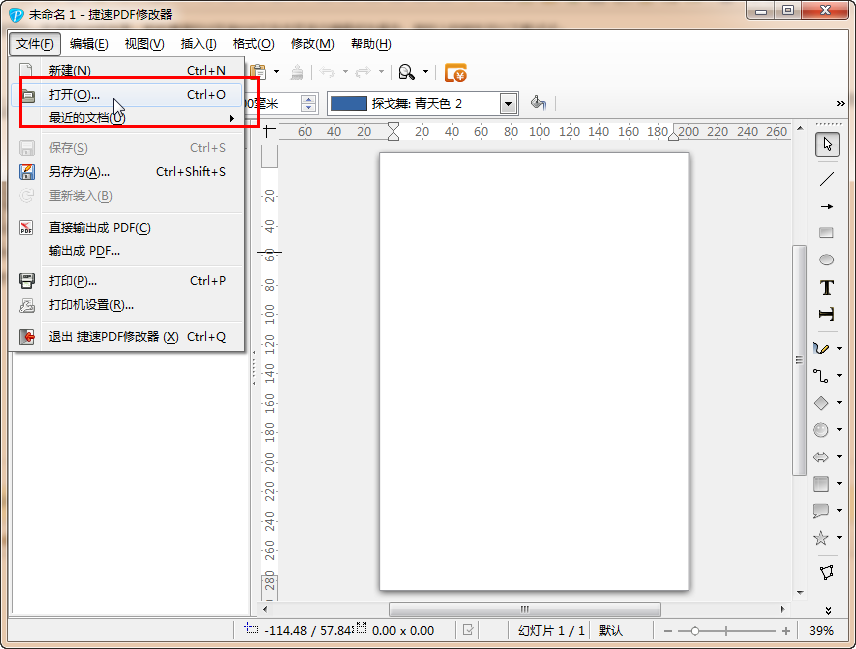Select the block arrows tool

(x=821, y=457)
